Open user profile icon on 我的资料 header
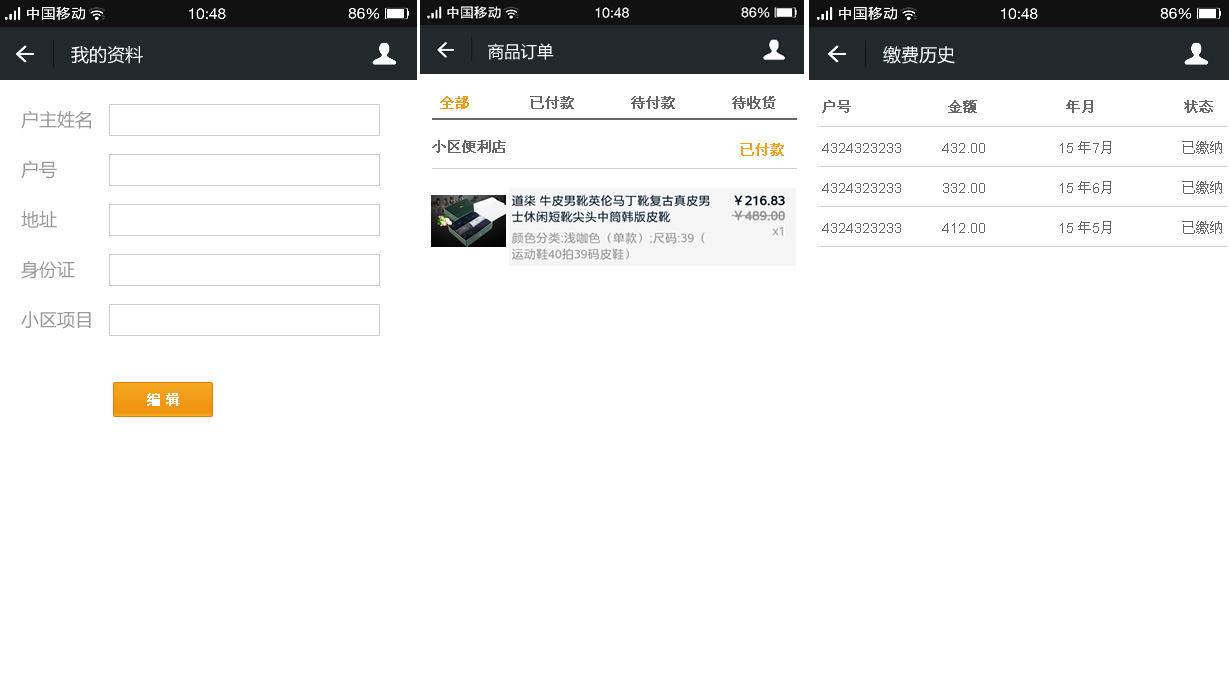This screenshot has width=1229, height=700. (x=384, y=55)
